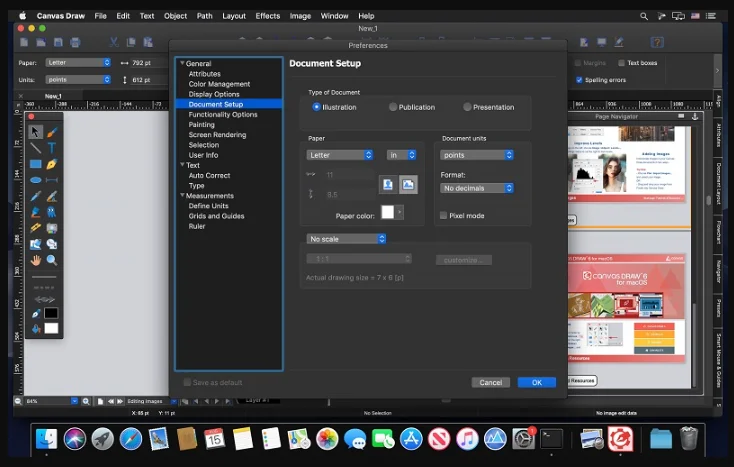Select Auto Correct preferences
This screenshot has width=734, height=467.
(209, 175)
